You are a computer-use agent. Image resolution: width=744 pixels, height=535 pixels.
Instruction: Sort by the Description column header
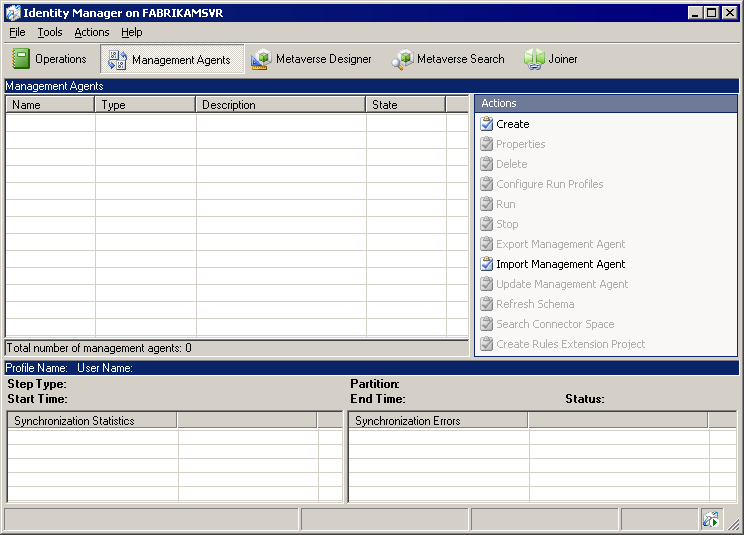(x=280, y=105)
